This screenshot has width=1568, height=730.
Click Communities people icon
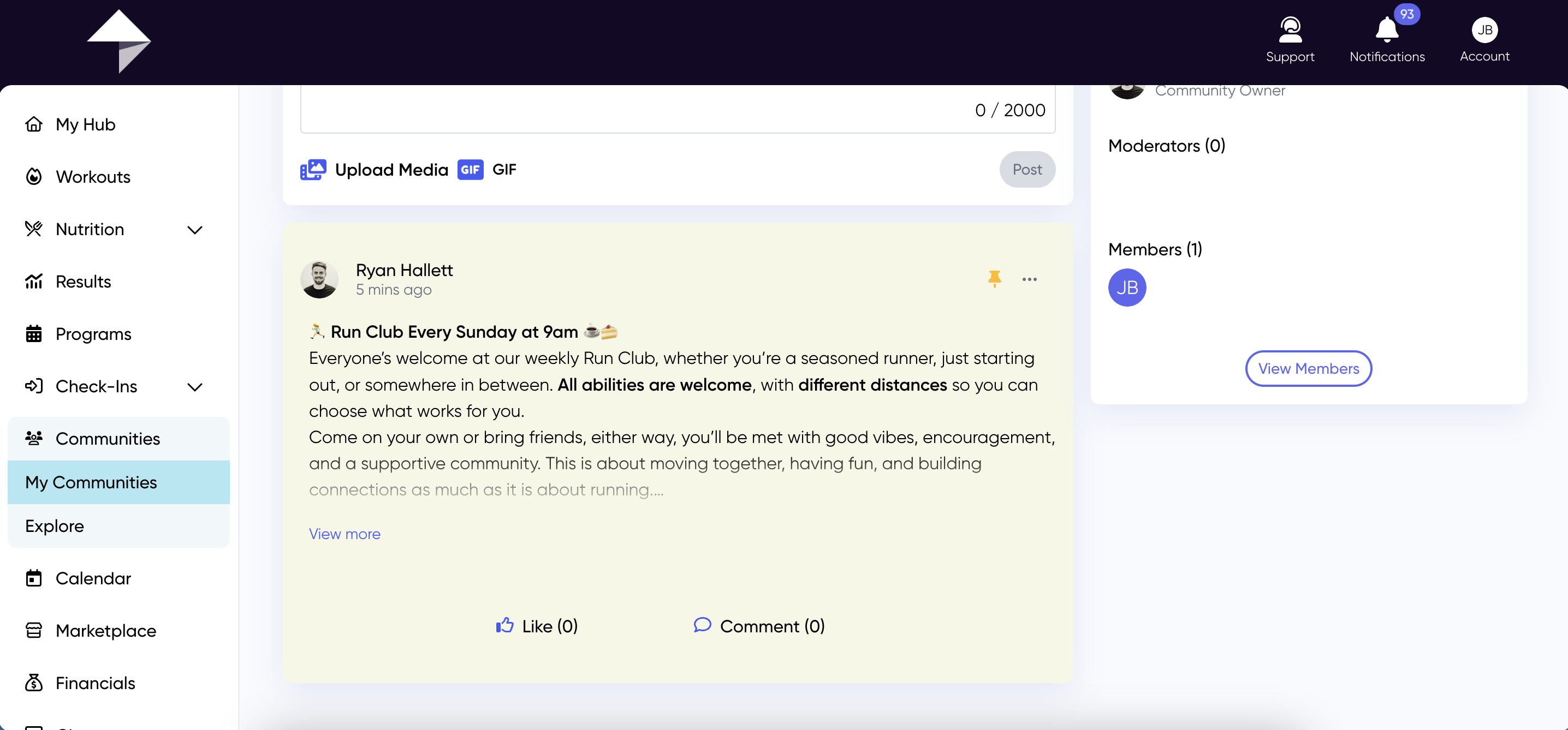[34, 438]
